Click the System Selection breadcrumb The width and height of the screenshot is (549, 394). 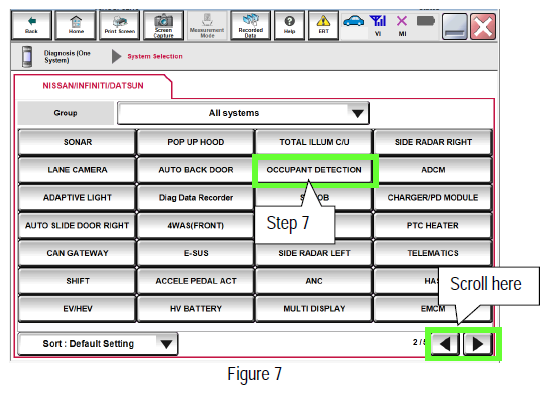coord(155,56)
